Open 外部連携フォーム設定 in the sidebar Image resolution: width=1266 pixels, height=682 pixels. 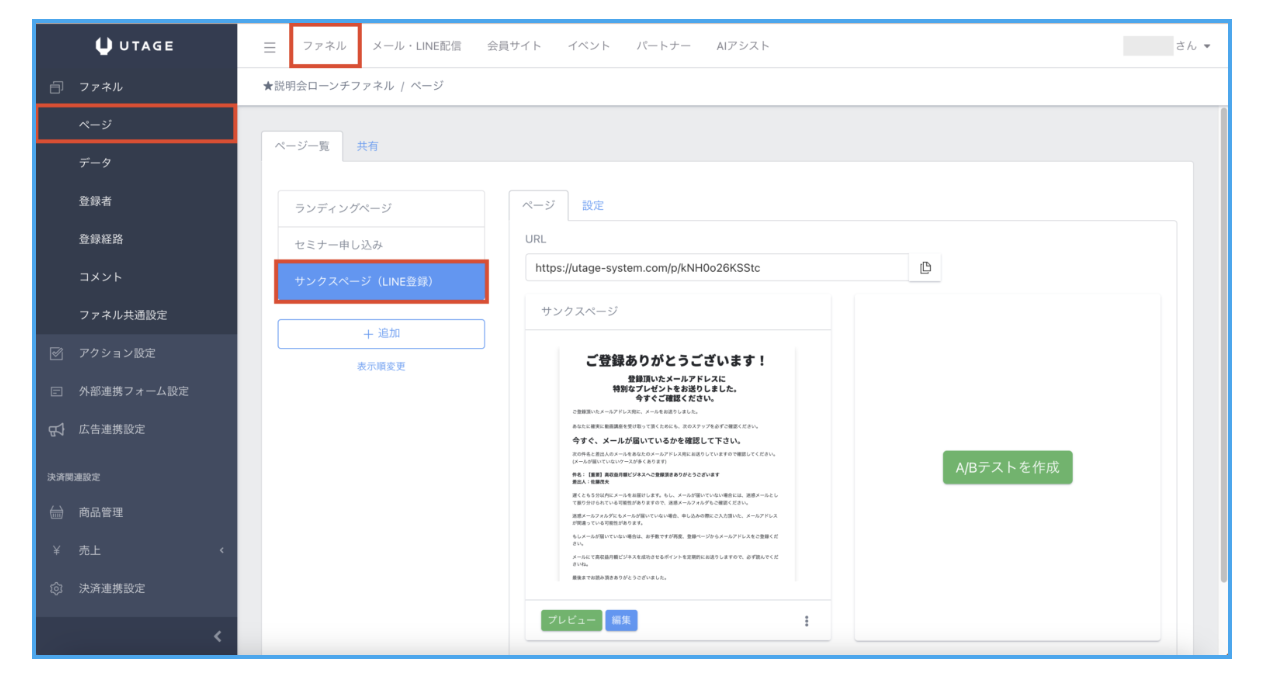[133, 391]
